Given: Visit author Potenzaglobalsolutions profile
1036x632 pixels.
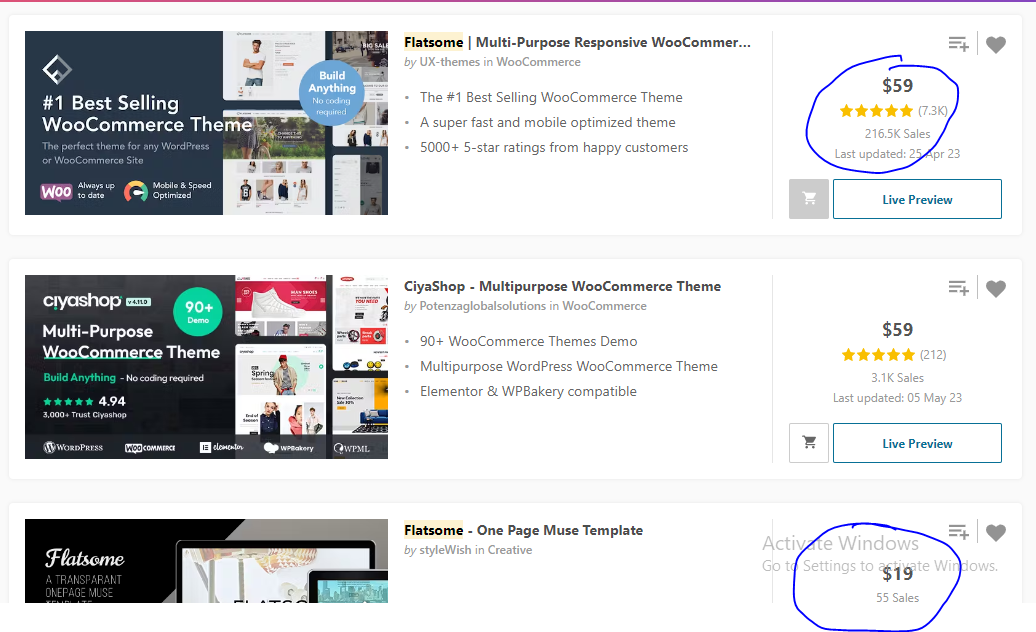Looking at the screenshot, I should coord(482,306).
